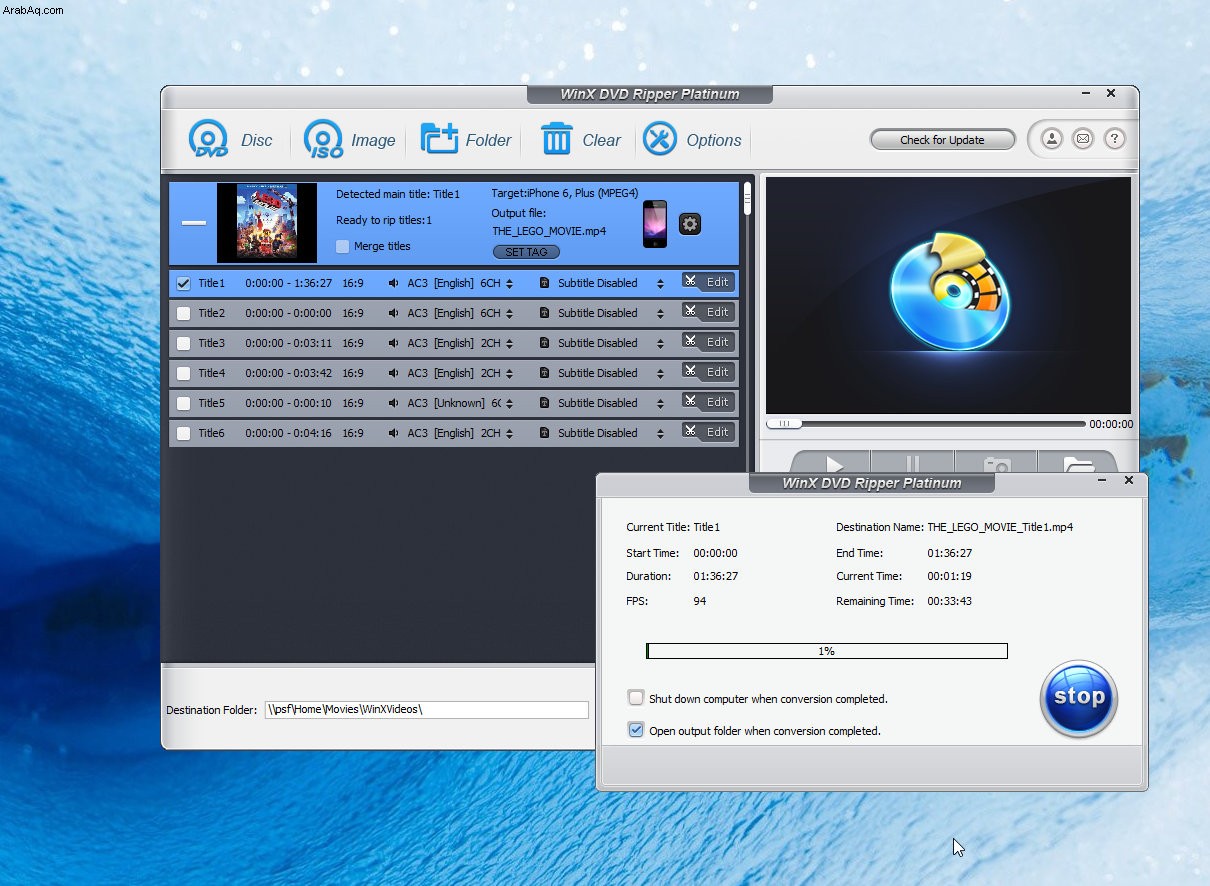Click the subtitle icon in Title4 row
This screenshot has height=886, width=1210.
(x=544, y=373)
